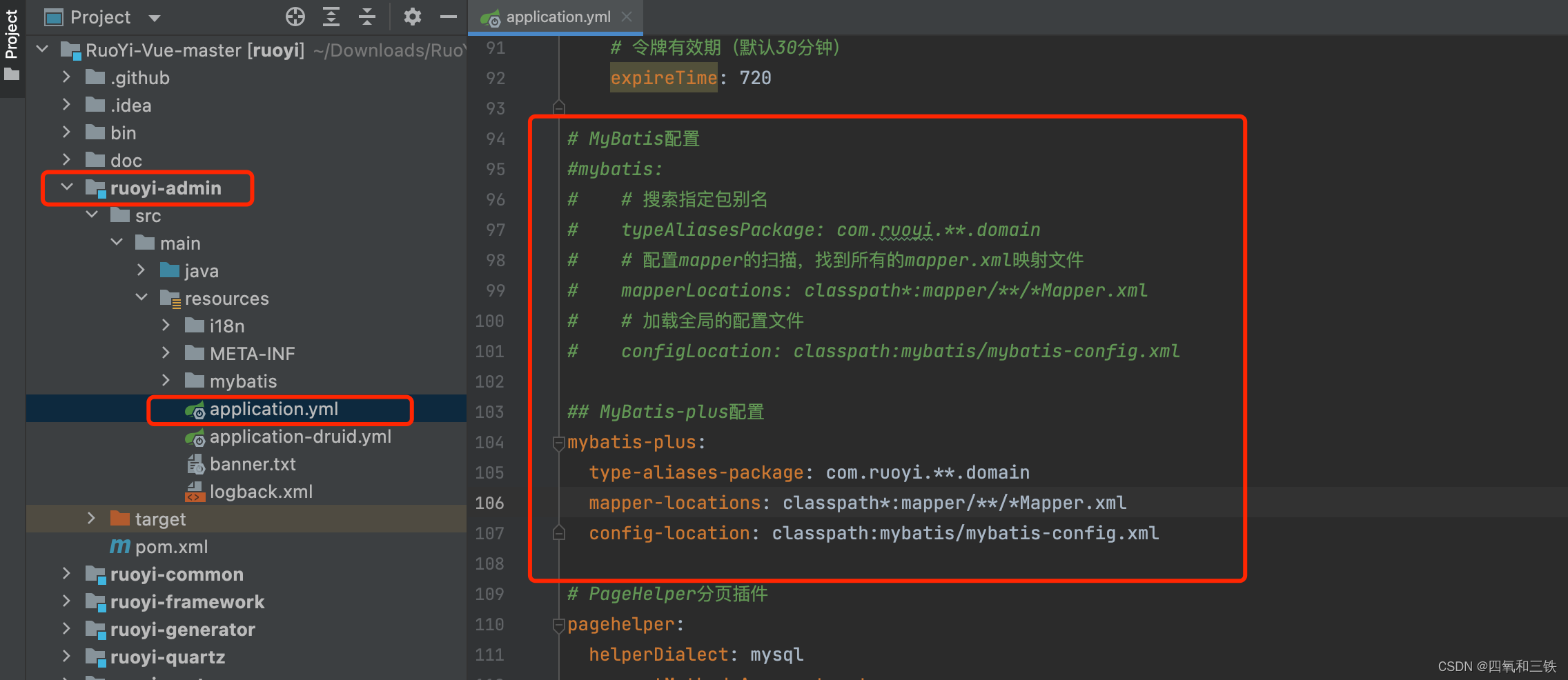Click the resources folder icon

170,299
